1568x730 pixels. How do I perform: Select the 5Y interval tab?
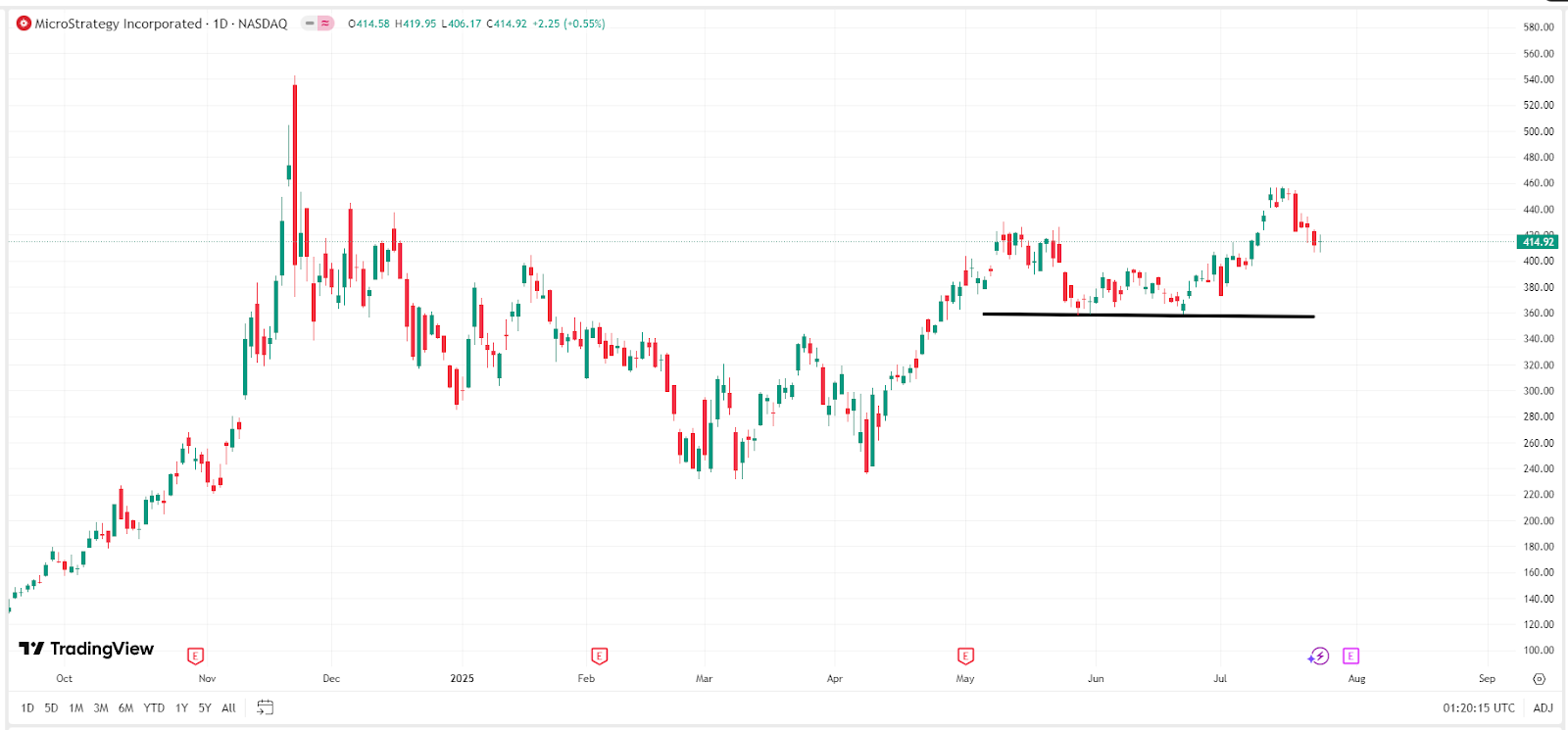pos(205,707)
